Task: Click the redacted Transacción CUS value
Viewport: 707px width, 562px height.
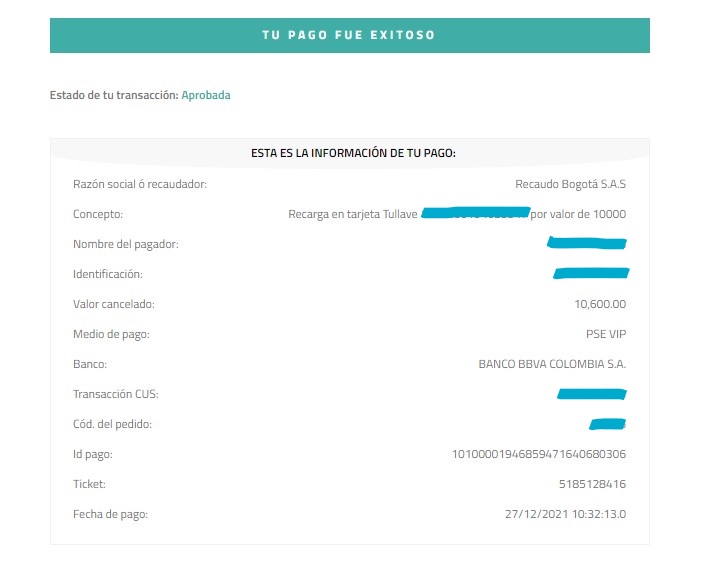Action: (592, 394)
